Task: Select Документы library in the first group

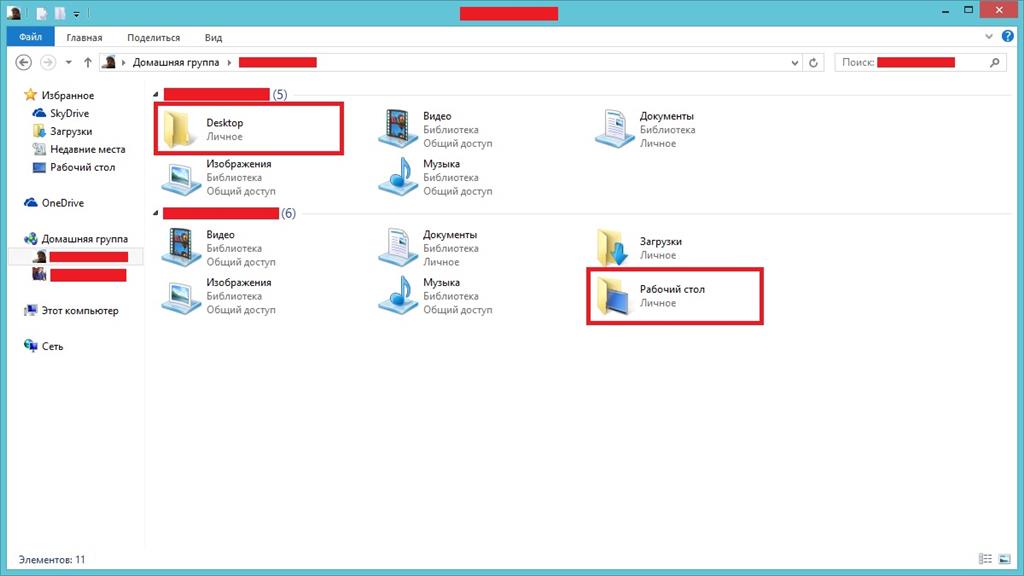Action: pyautogui.click(x=645, y=129)
